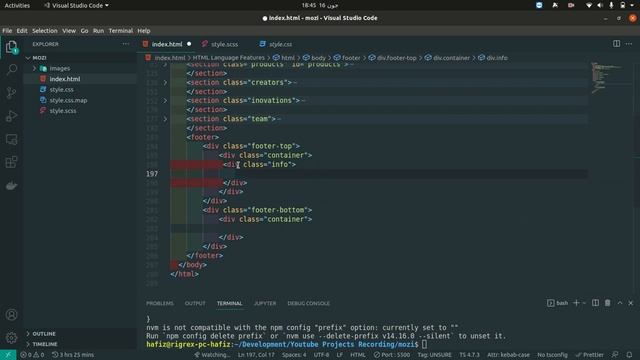640x360 pixels.
Task: Expand the images folder
Action: tap(34, 69)
